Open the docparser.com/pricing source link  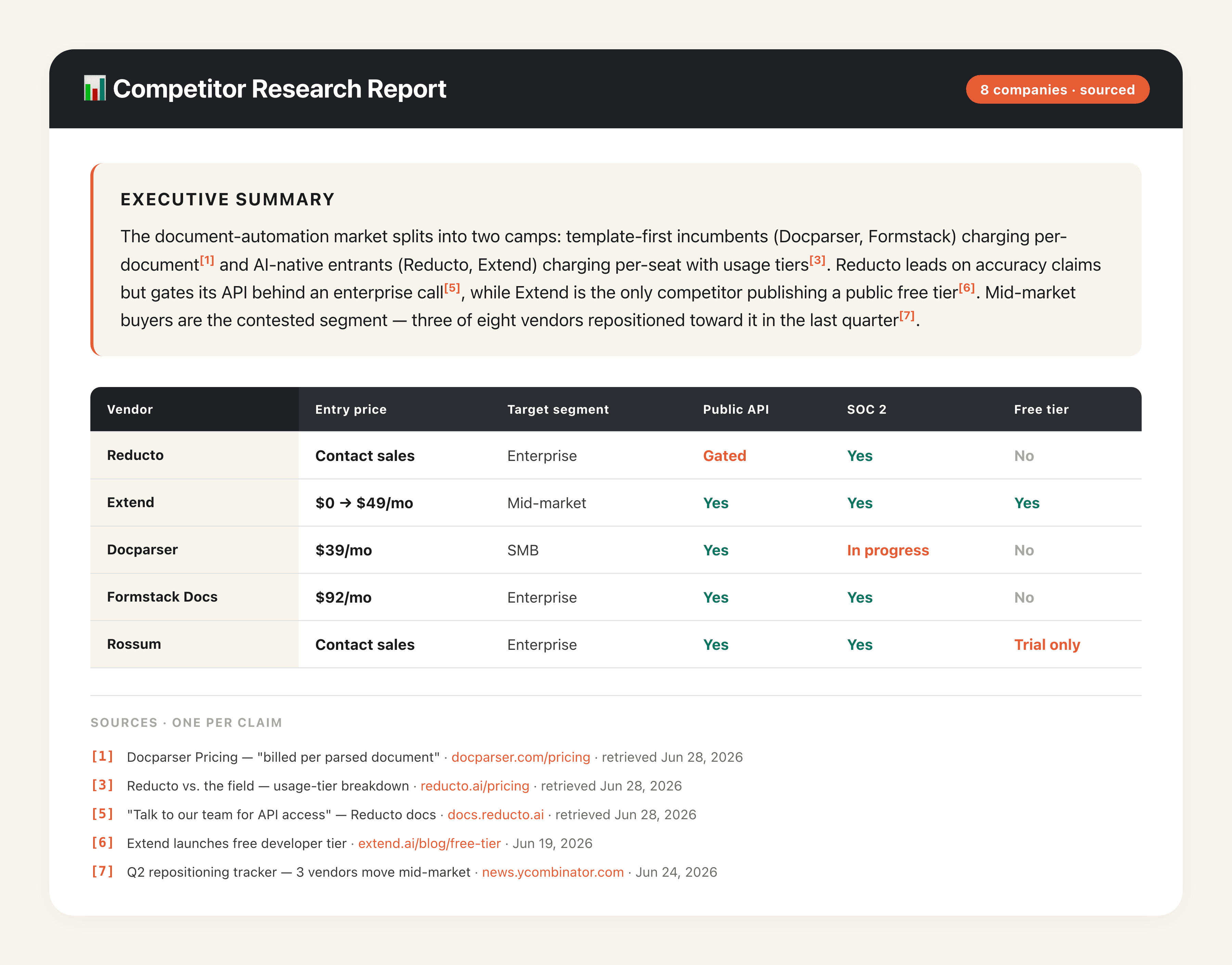tap(520, 757)
